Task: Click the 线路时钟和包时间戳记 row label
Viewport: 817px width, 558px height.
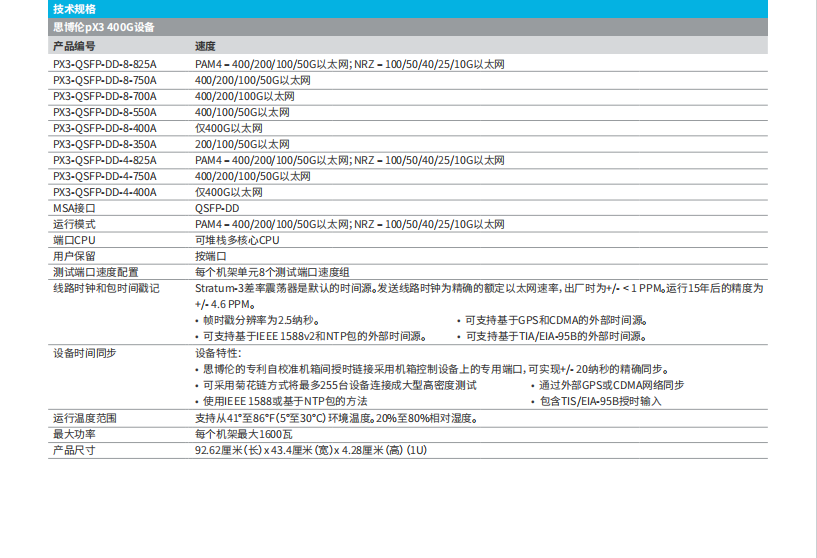Action: tap(105, 288)
